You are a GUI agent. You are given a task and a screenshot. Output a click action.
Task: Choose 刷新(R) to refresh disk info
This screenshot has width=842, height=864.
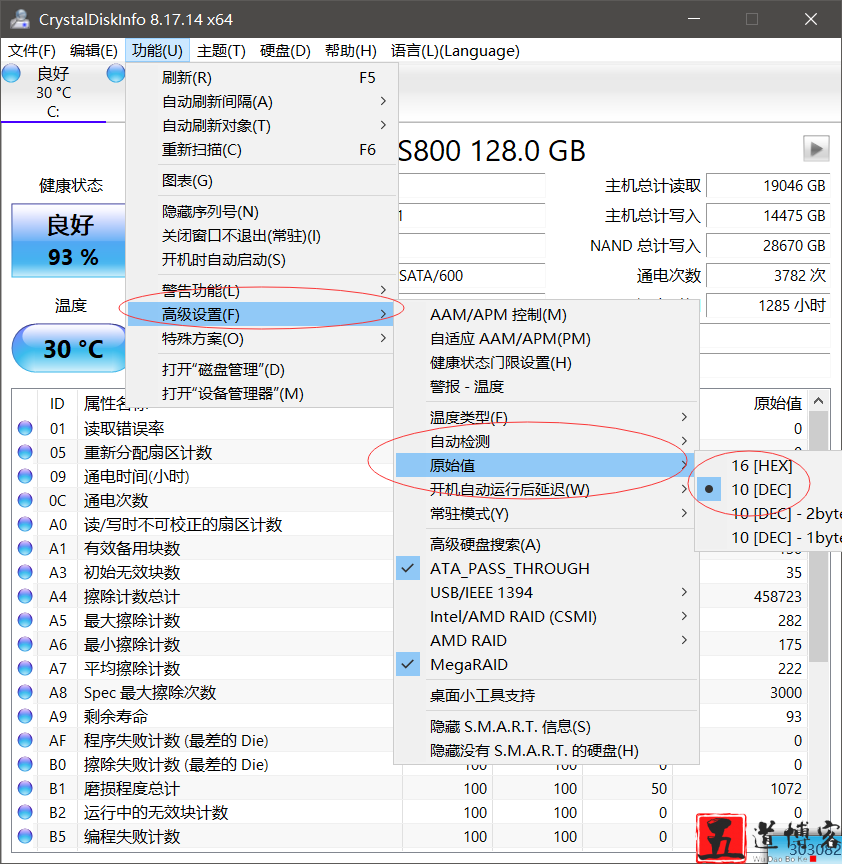click(x=261, y=78)
